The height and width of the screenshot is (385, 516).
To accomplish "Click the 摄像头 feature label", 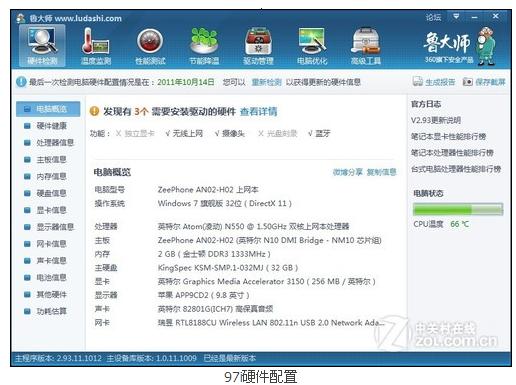I will coord(233,134).
